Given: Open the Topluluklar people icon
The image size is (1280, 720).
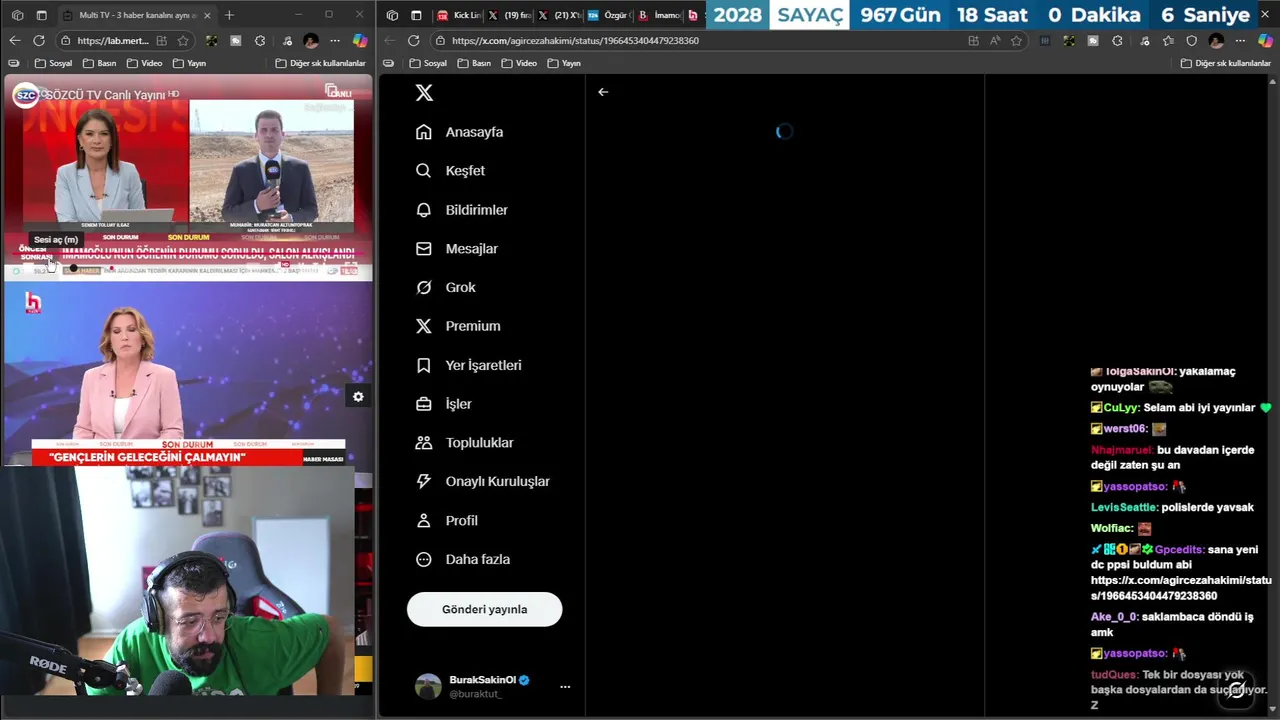Looking at the screenshot, I should click(424, 443).
